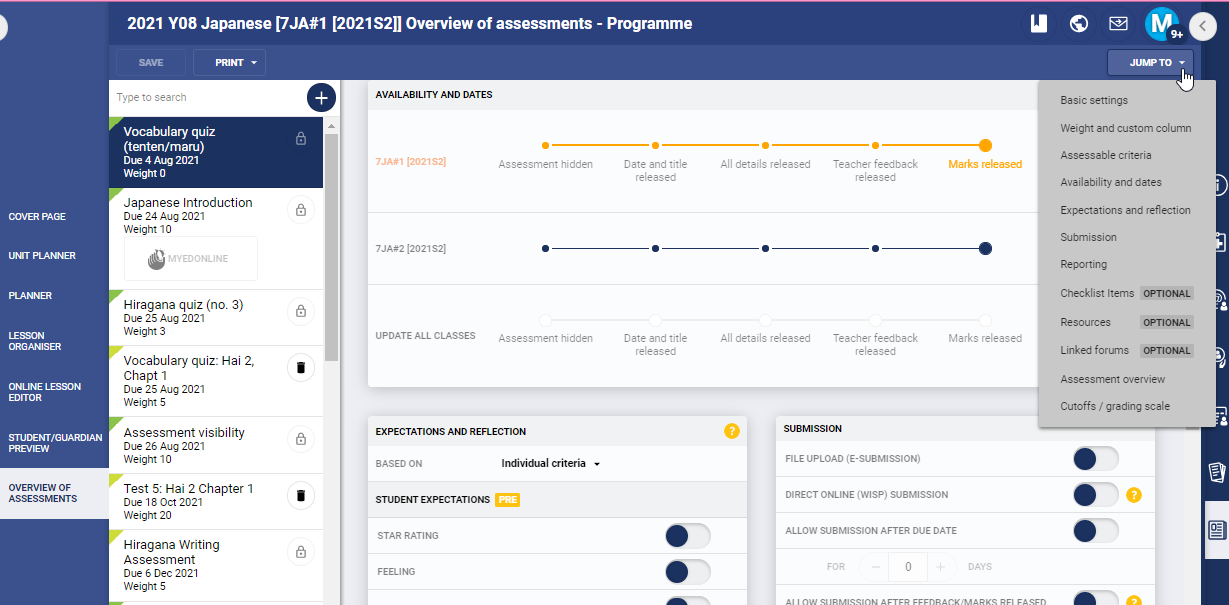Click the bookmark icon in top header
This screenshot has width=1229, height=605.
(1039, 23)
